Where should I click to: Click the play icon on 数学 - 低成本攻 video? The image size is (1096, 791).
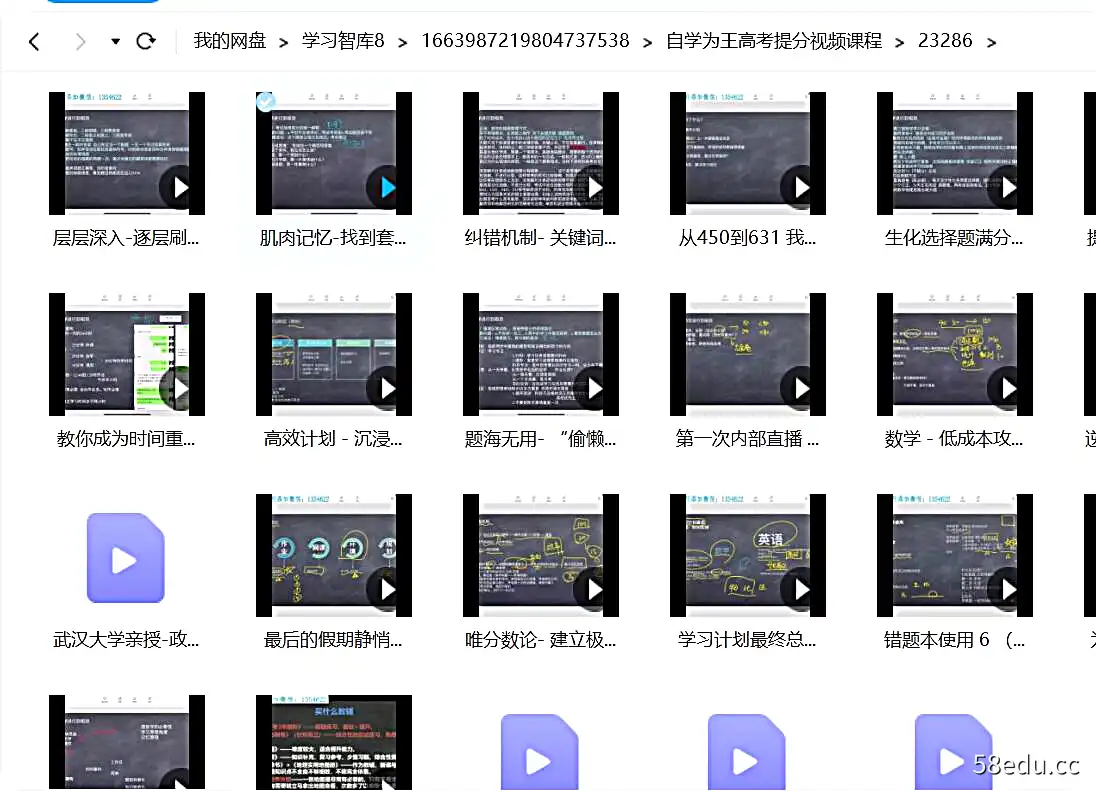1008,388
